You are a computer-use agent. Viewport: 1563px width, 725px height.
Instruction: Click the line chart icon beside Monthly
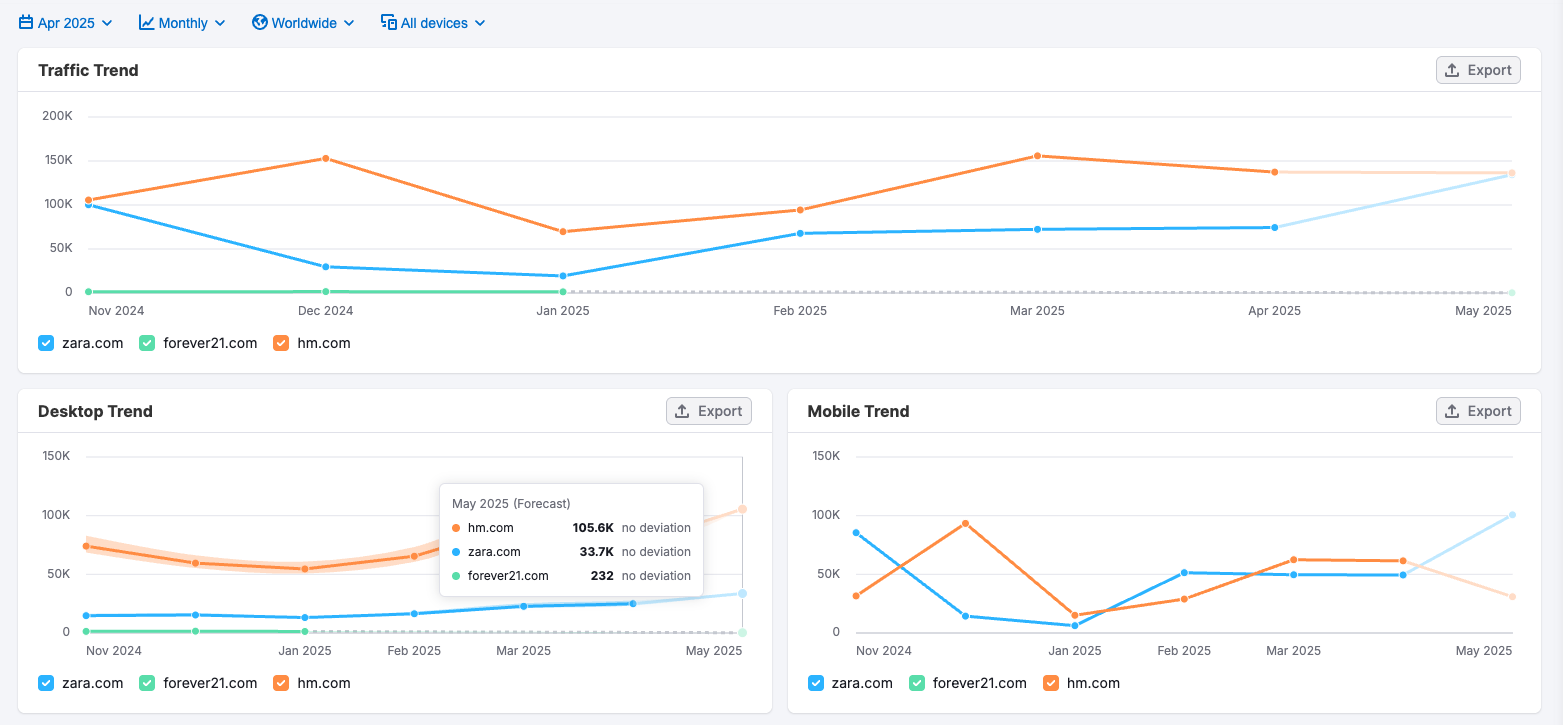pyautogui.click(x=146, y=22)
